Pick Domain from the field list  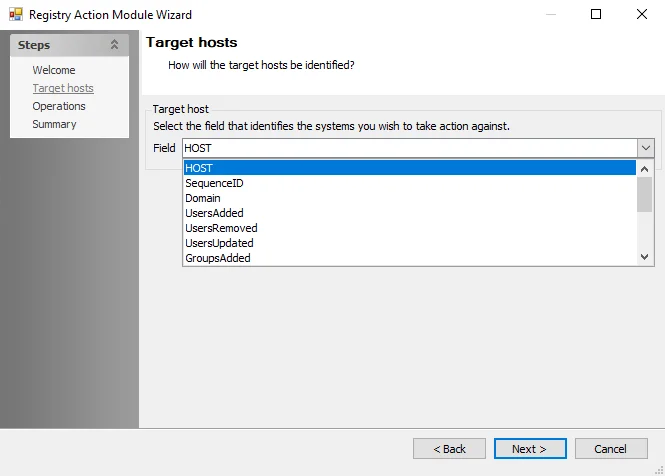410,198
